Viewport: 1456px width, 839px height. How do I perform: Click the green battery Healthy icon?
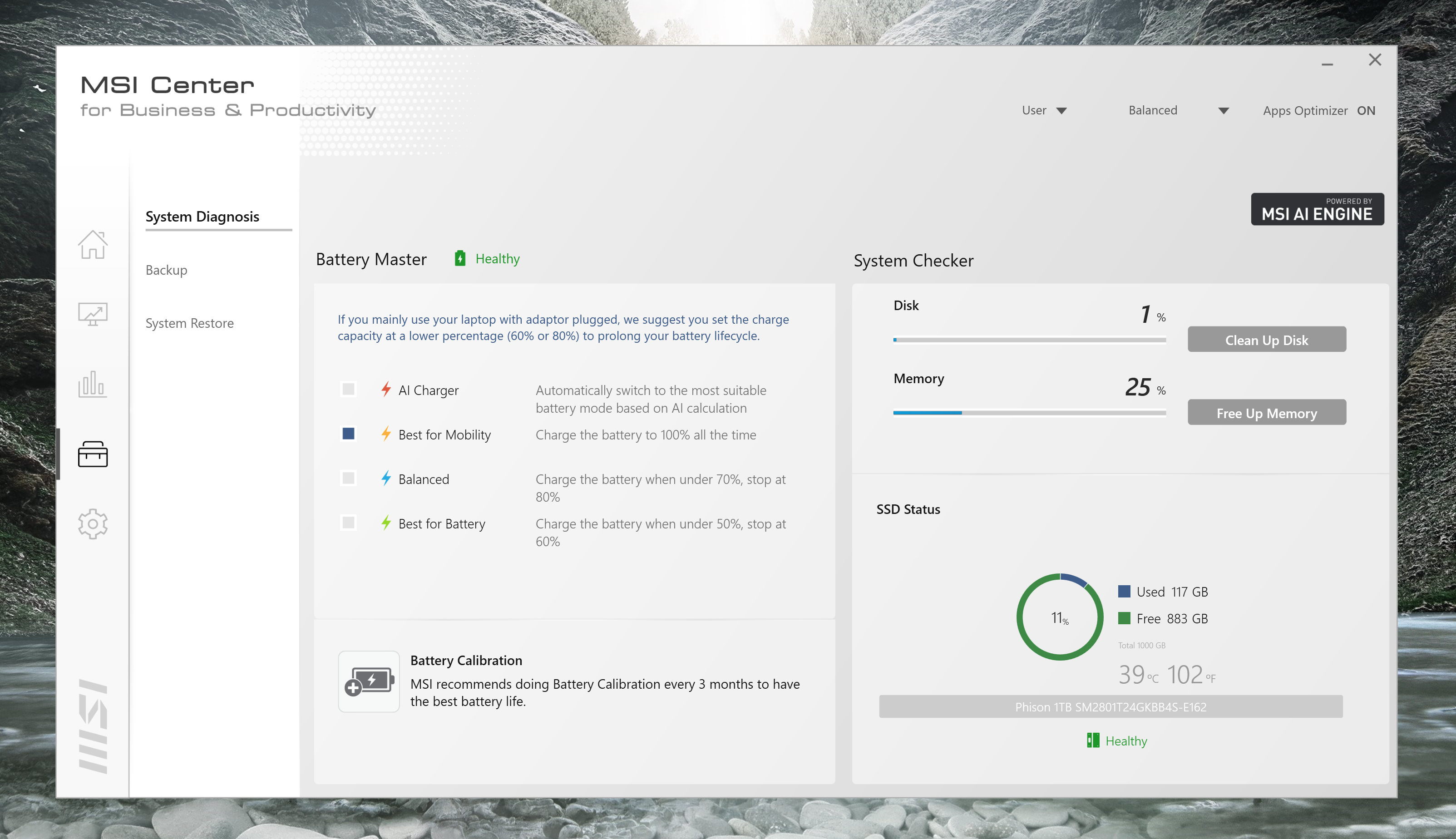click(x=460, y=258)
